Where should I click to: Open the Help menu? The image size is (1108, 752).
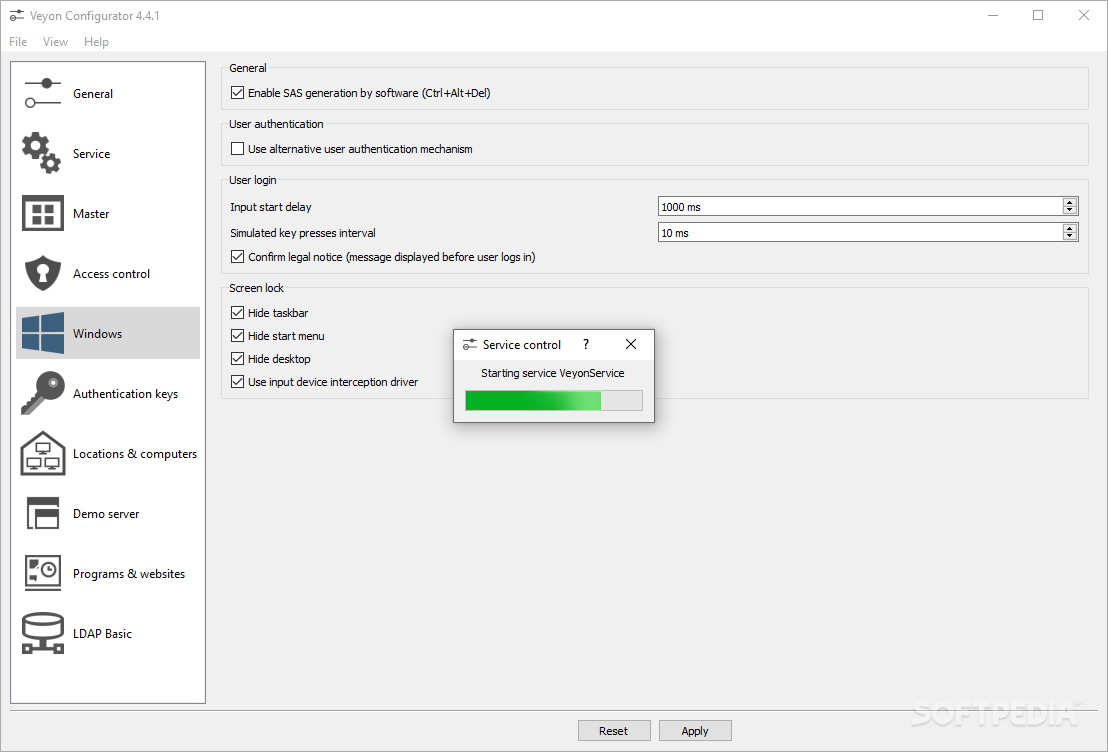96,42
